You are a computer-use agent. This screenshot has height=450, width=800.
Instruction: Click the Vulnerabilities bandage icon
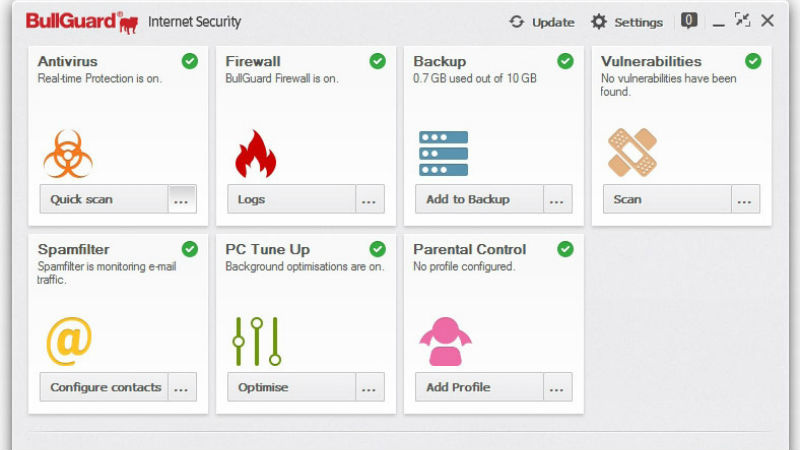pyautogui.click(x=632, y=153)
